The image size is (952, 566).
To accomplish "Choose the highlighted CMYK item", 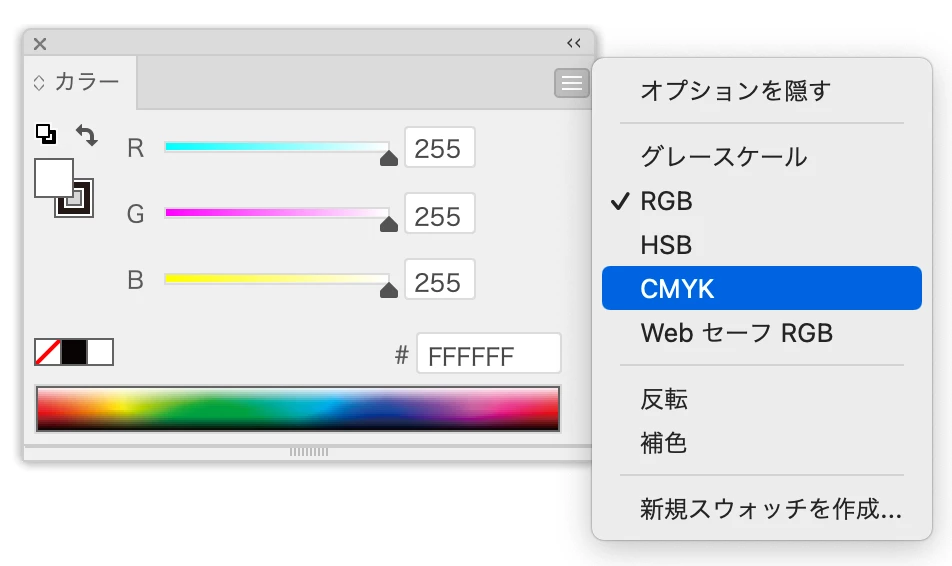I will tap(761, 288).
